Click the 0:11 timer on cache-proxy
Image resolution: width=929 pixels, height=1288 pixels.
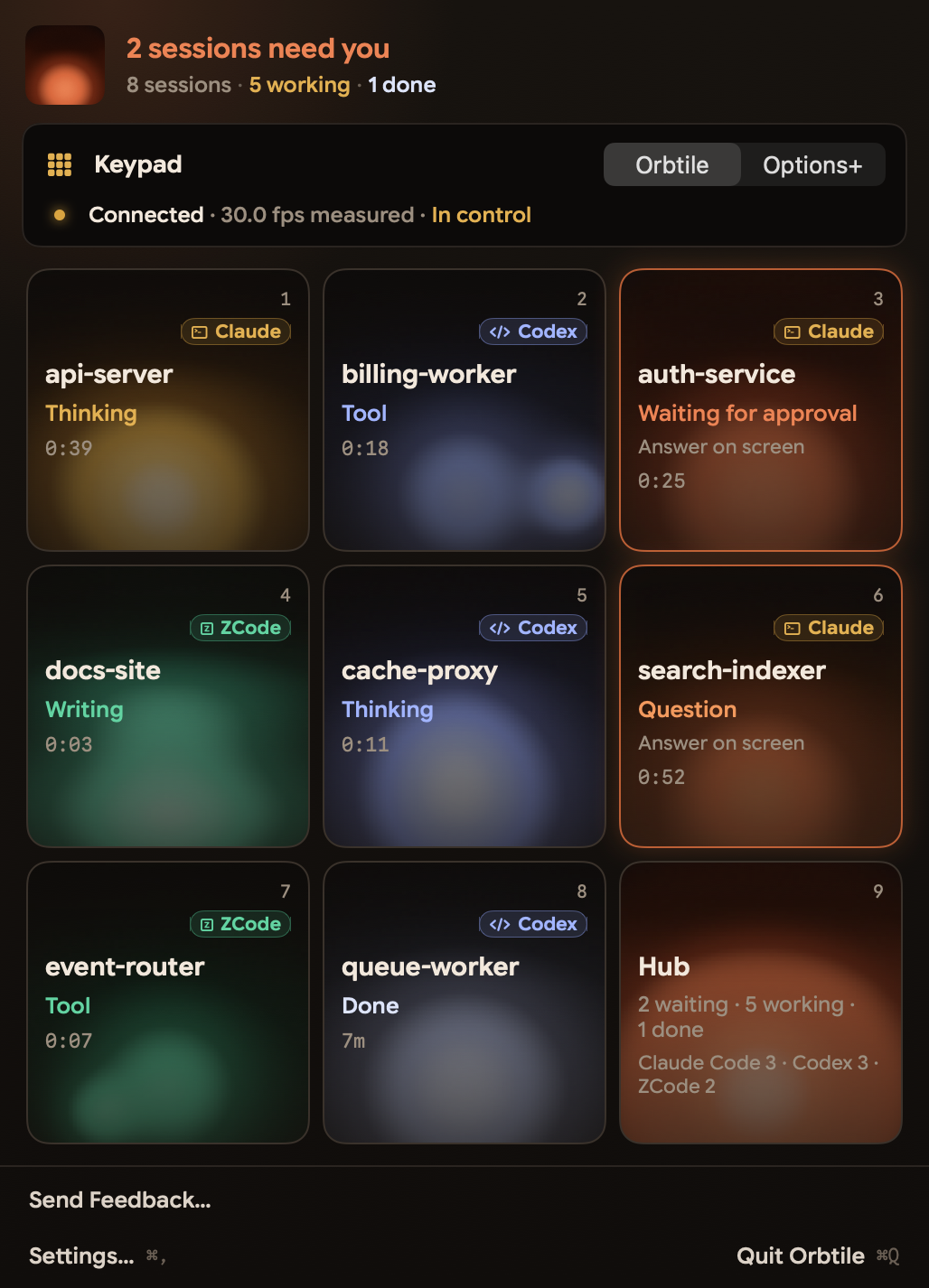(x=365, y=744)
